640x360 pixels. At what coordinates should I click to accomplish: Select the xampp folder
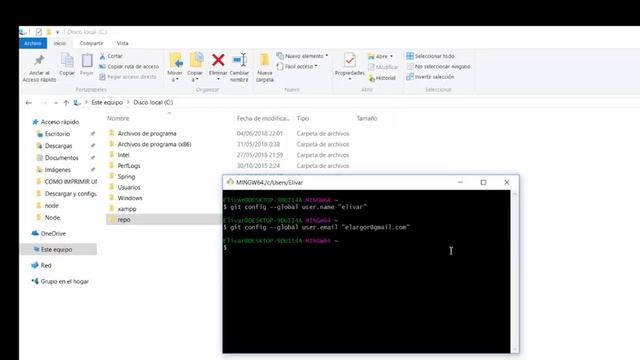pyautogui.click(x=127, y=209)
